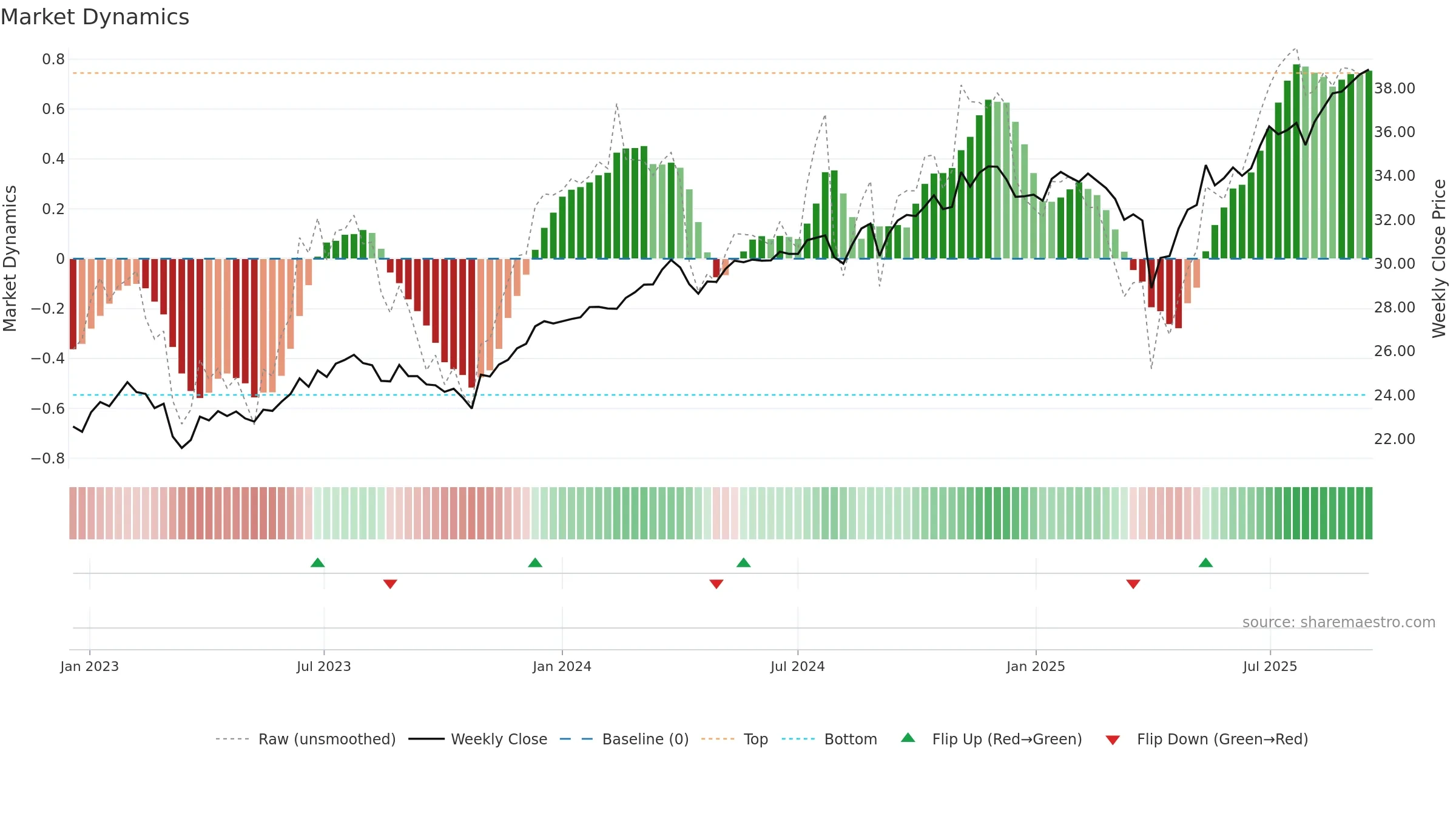Click the 32.00 price tick label
Image resolution: width=1456 pixels, height=819 pixels.
click(x=1395, y=220)
